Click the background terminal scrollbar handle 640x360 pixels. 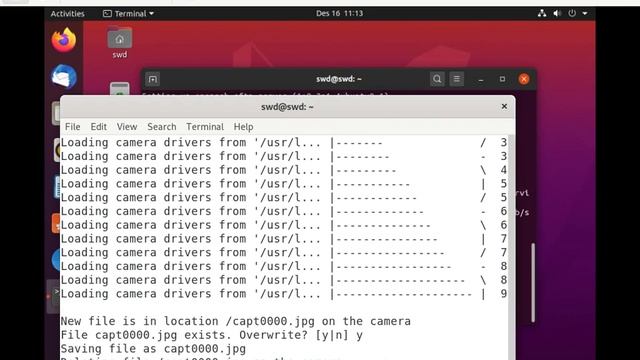(533, 282)
